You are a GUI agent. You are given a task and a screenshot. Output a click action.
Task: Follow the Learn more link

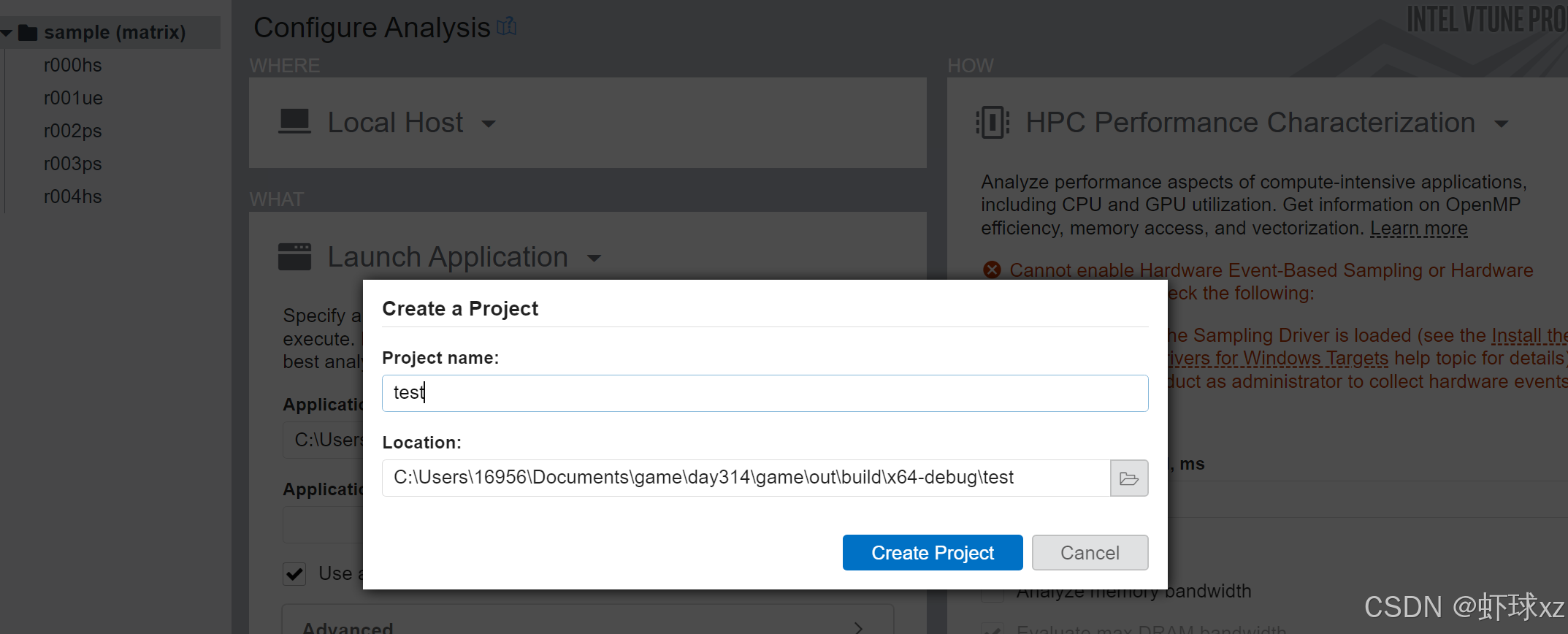pos(1418,229)
